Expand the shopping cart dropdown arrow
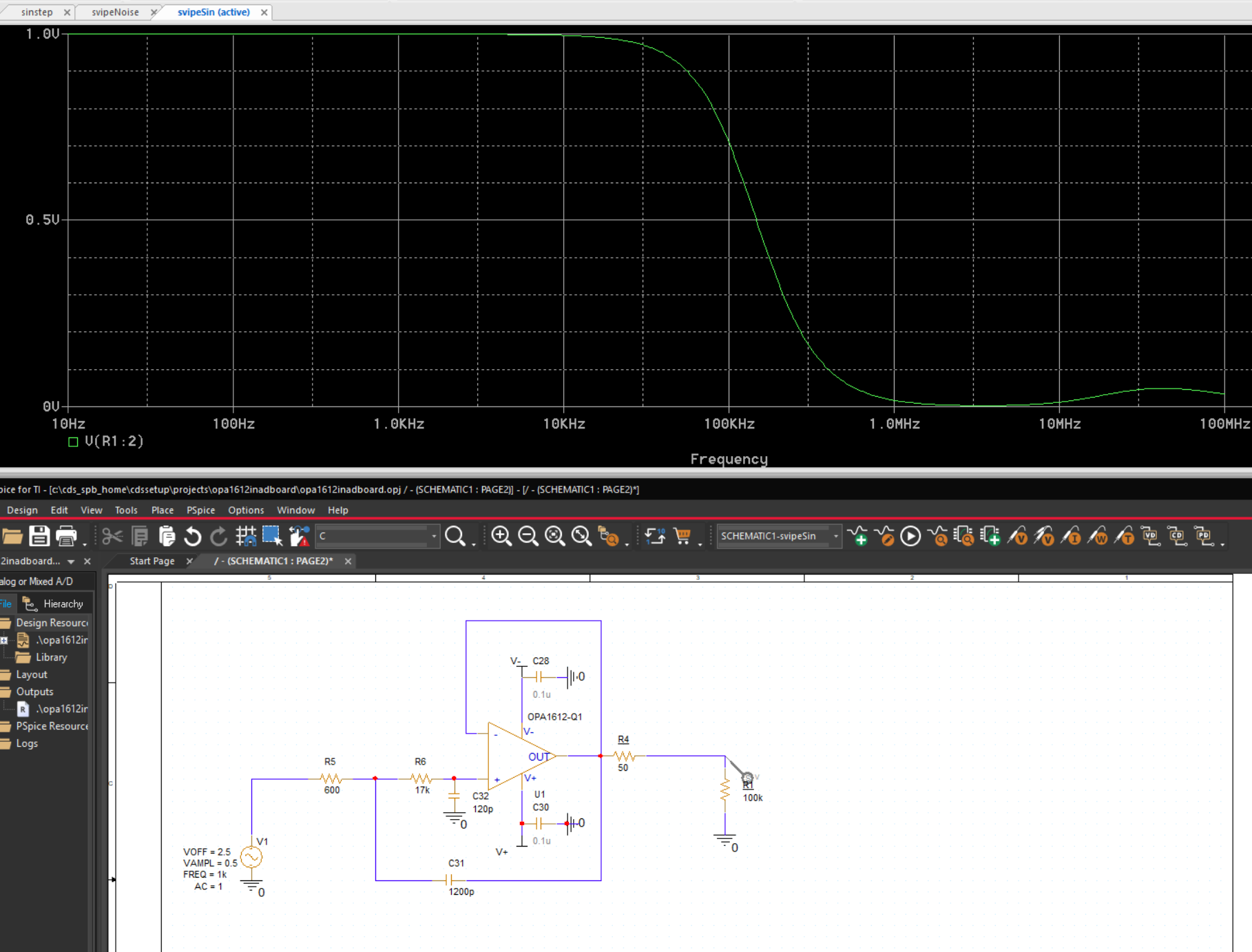The height and width of the screenshot is (952, 1252). 700,544
